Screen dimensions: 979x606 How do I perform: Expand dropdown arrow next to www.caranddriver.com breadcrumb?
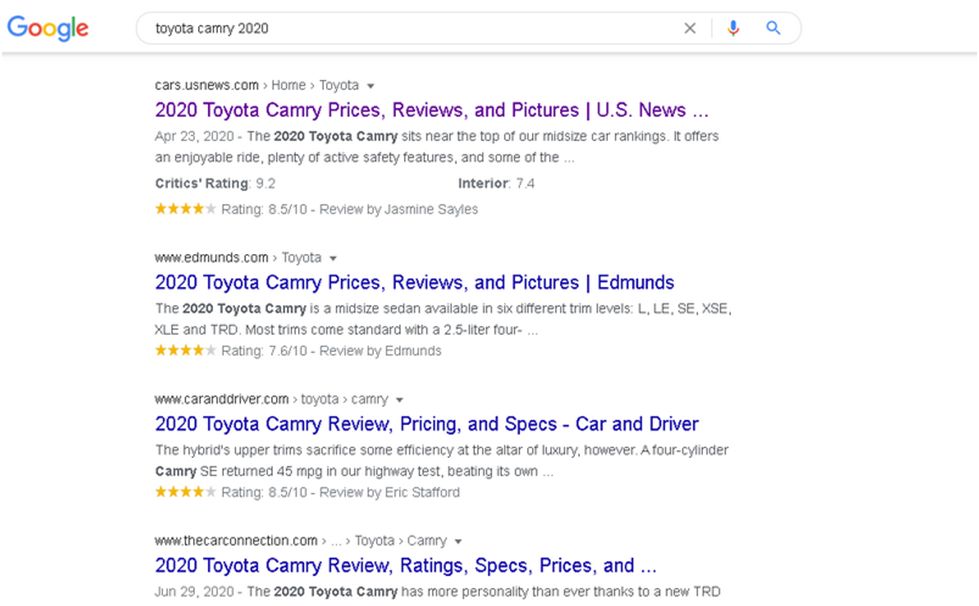[x=400, y=400]
